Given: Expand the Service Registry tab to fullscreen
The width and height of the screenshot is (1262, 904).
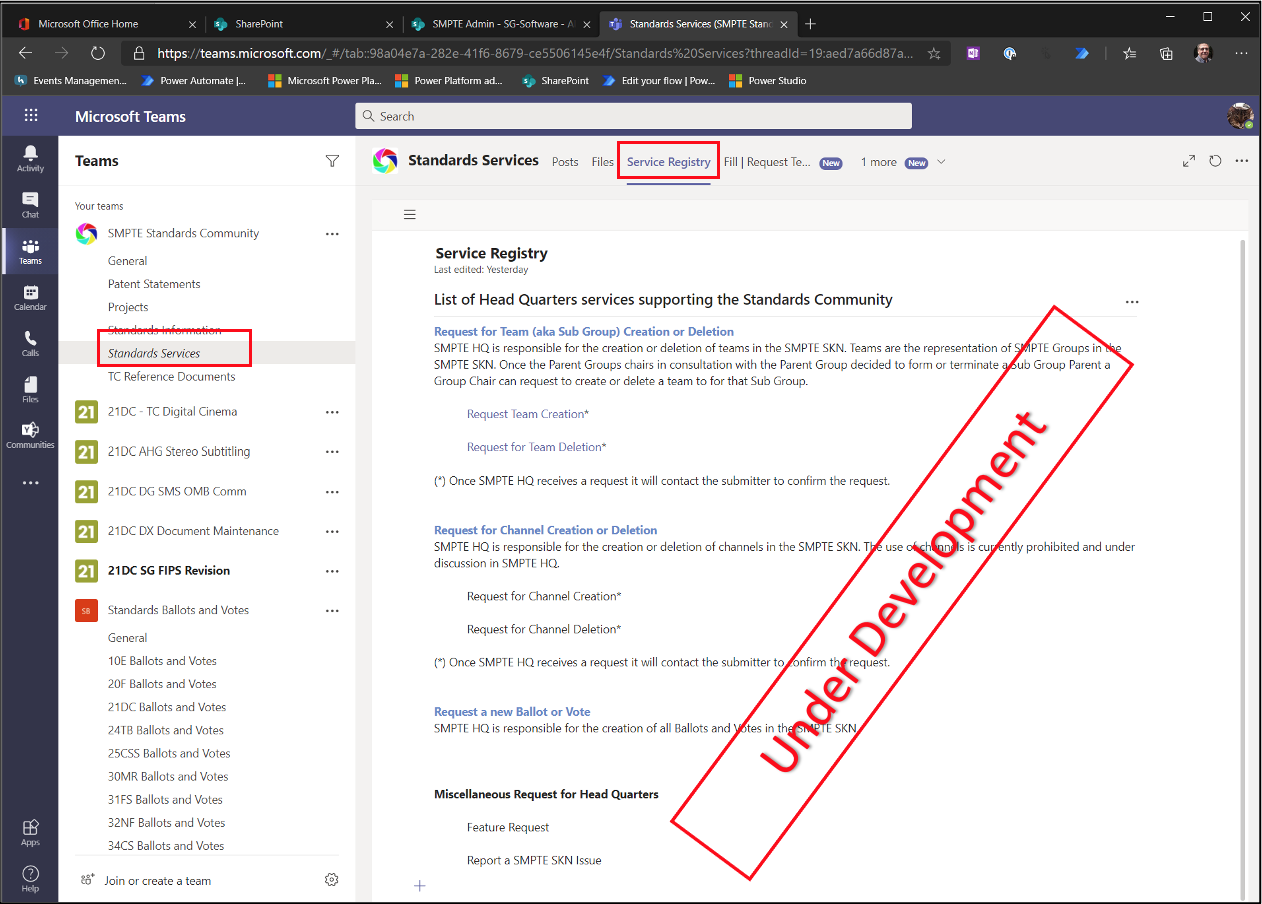Looking at the screenshot, I should (x=1189, y=160).
